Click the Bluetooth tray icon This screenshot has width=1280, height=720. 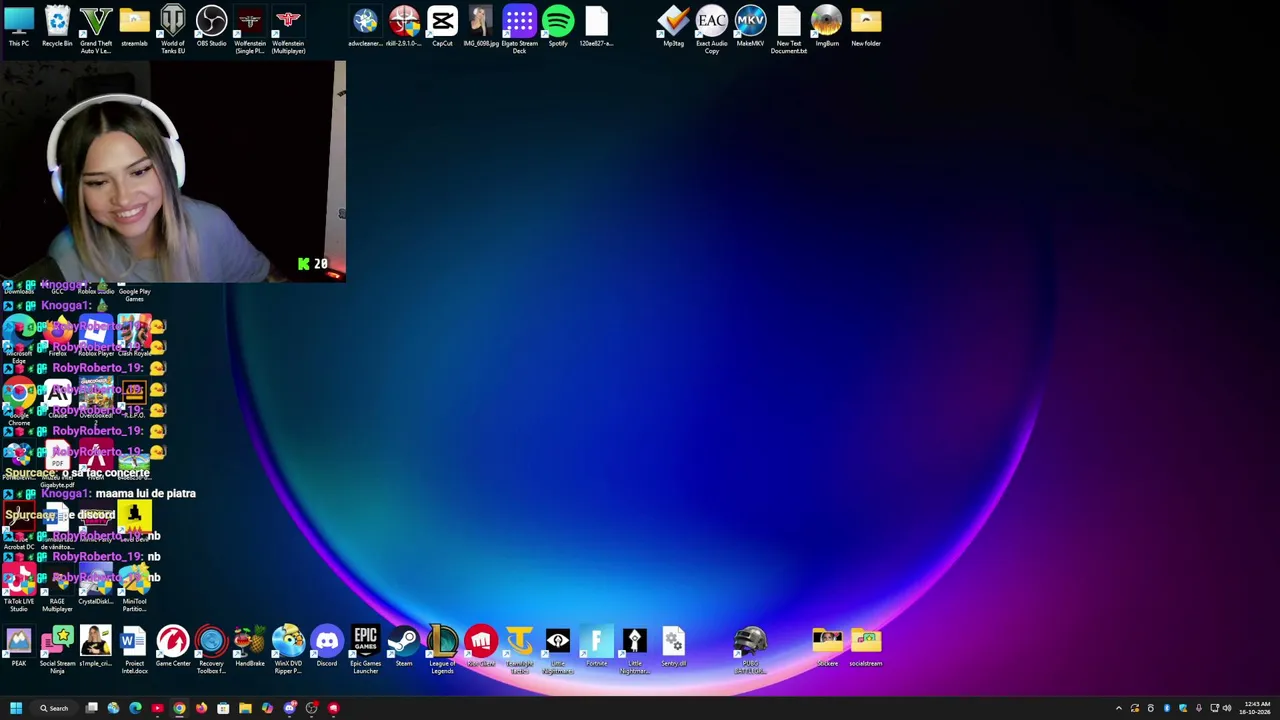(1167, 708)
